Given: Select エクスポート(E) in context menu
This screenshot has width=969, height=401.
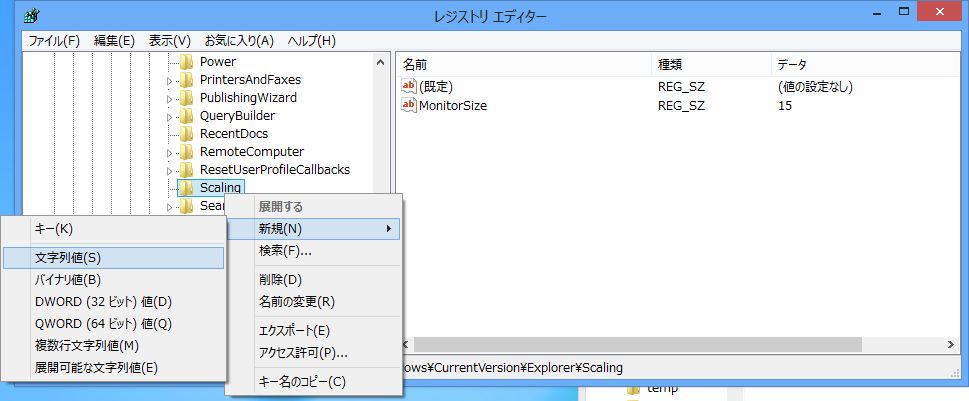Looking at the screenshot, I should click(x=313, y=331).
